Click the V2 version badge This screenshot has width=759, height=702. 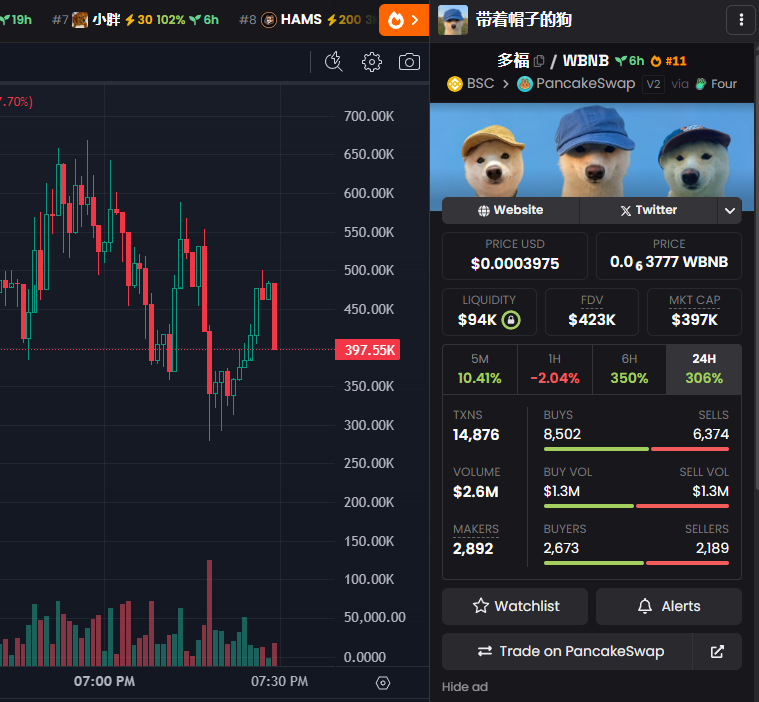click(653, 84)
